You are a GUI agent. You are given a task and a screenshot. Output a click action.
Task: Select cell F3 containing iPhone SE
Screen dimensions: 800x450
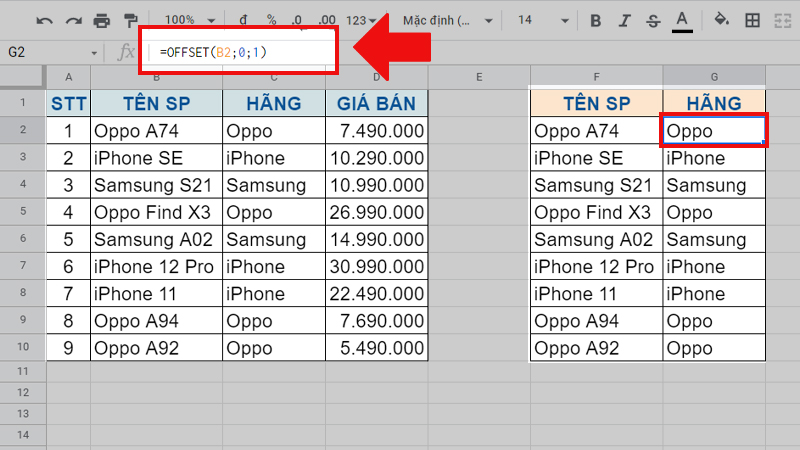pos(596,158)
